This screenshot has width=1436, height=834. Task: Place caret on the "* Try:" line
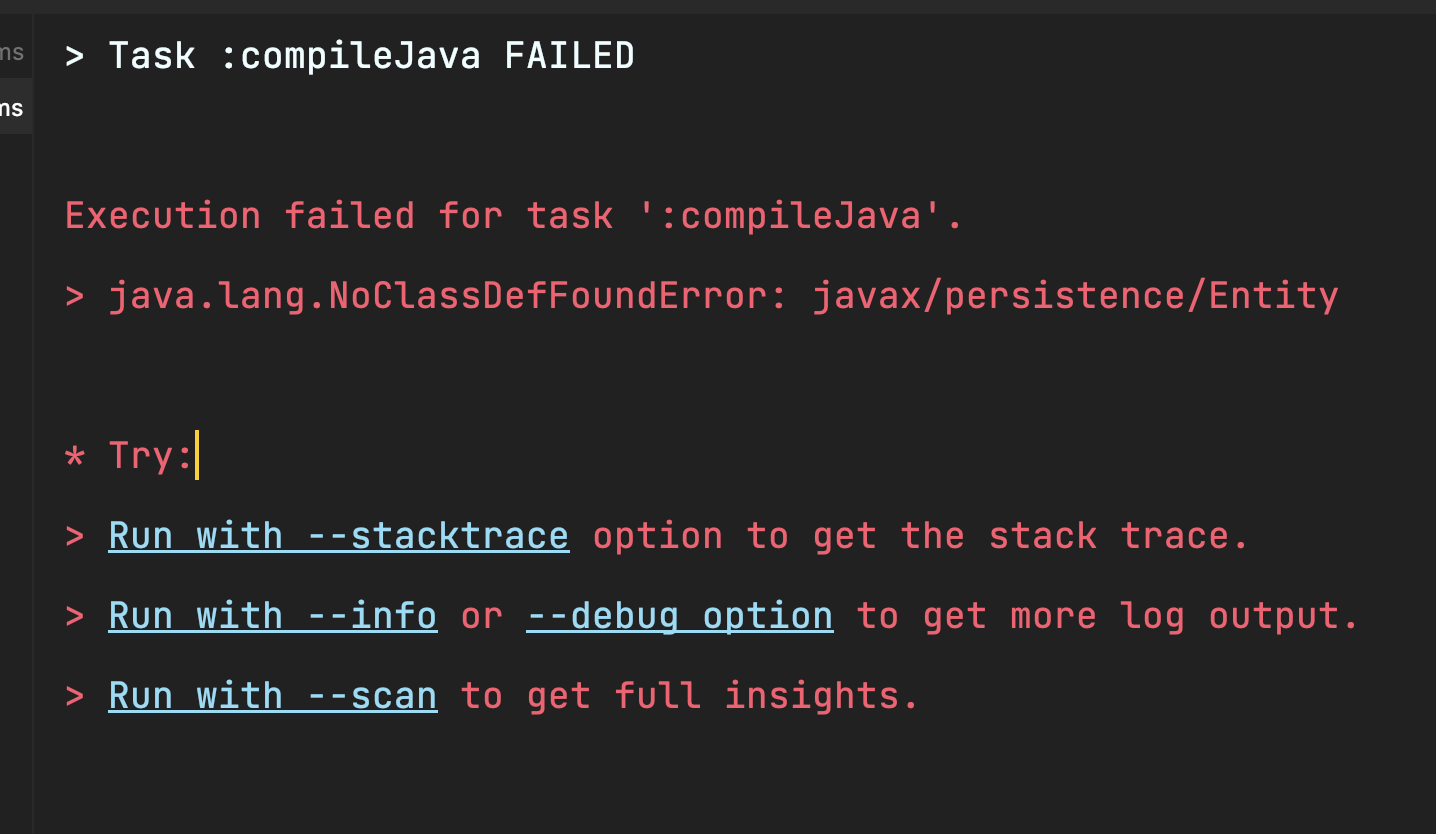pos(150,456)
